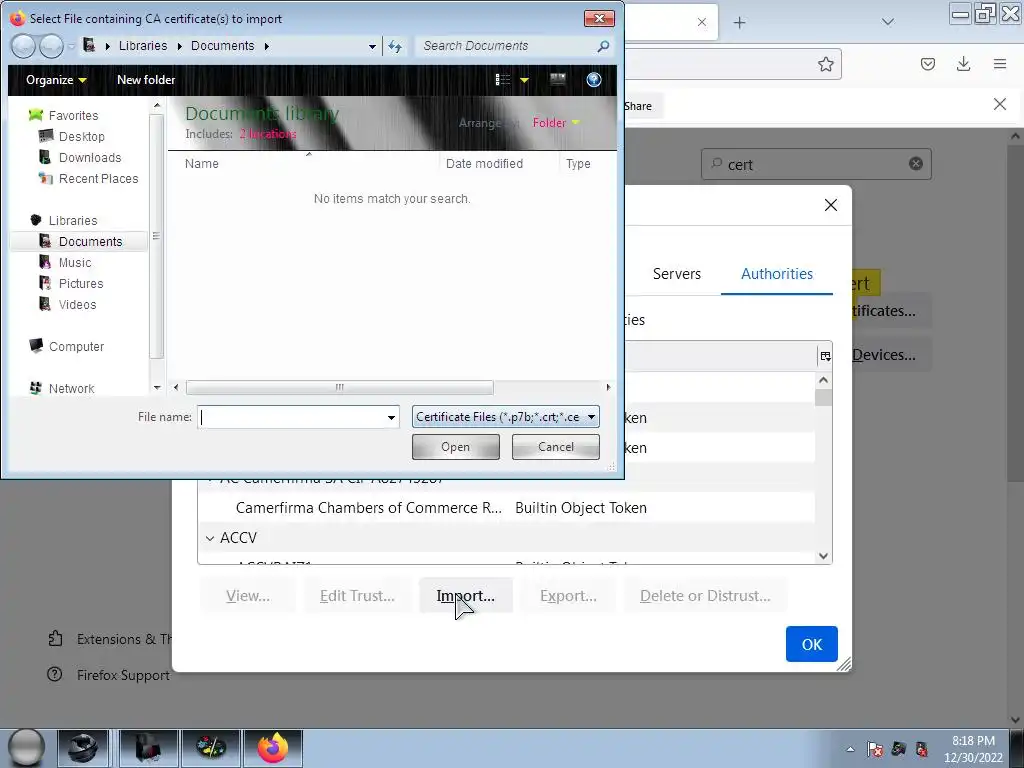Refresh the Documents folder location

395,46
